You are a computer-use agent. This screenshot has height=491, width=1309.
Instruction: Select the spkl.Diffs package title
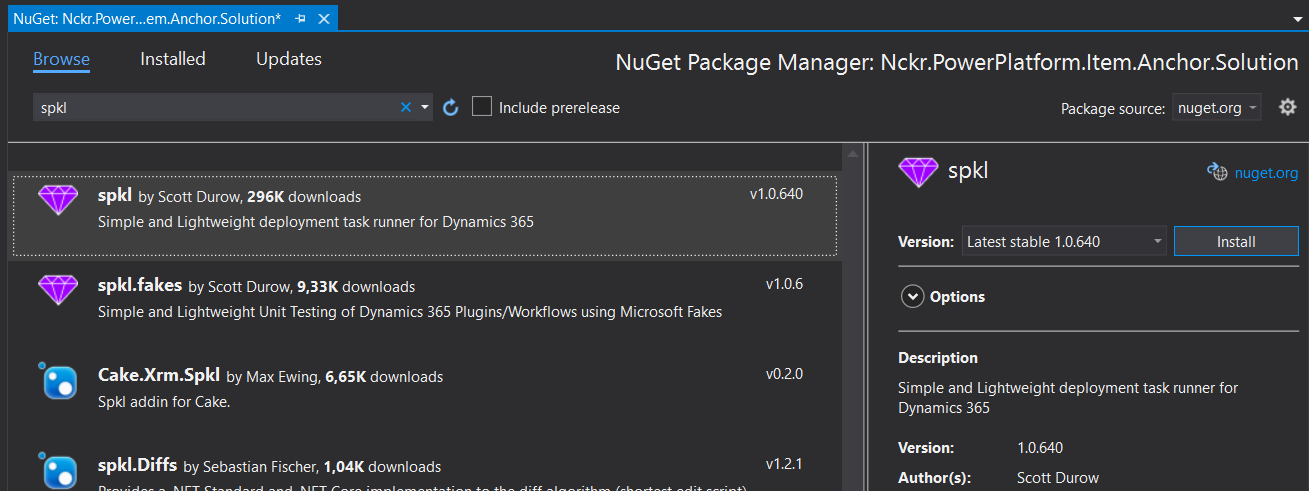[138, 466]
